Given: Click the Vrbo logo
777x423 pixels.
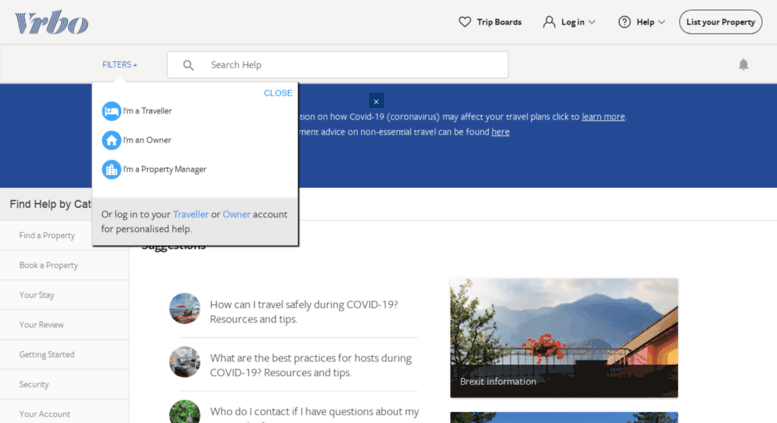Looking at the screenshot, I should coord(52,22).
